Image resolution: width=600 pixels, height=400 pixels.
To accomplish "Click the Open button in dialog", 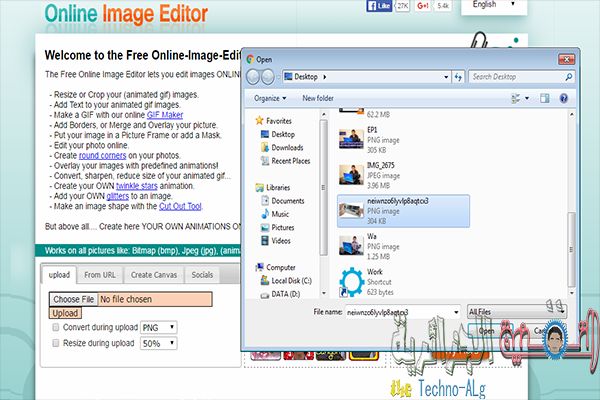I will pos(487,331).
